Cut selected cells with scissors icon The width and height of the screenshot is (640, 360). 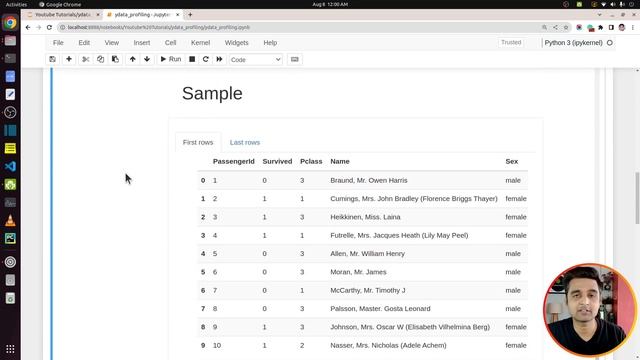point(85,59)
